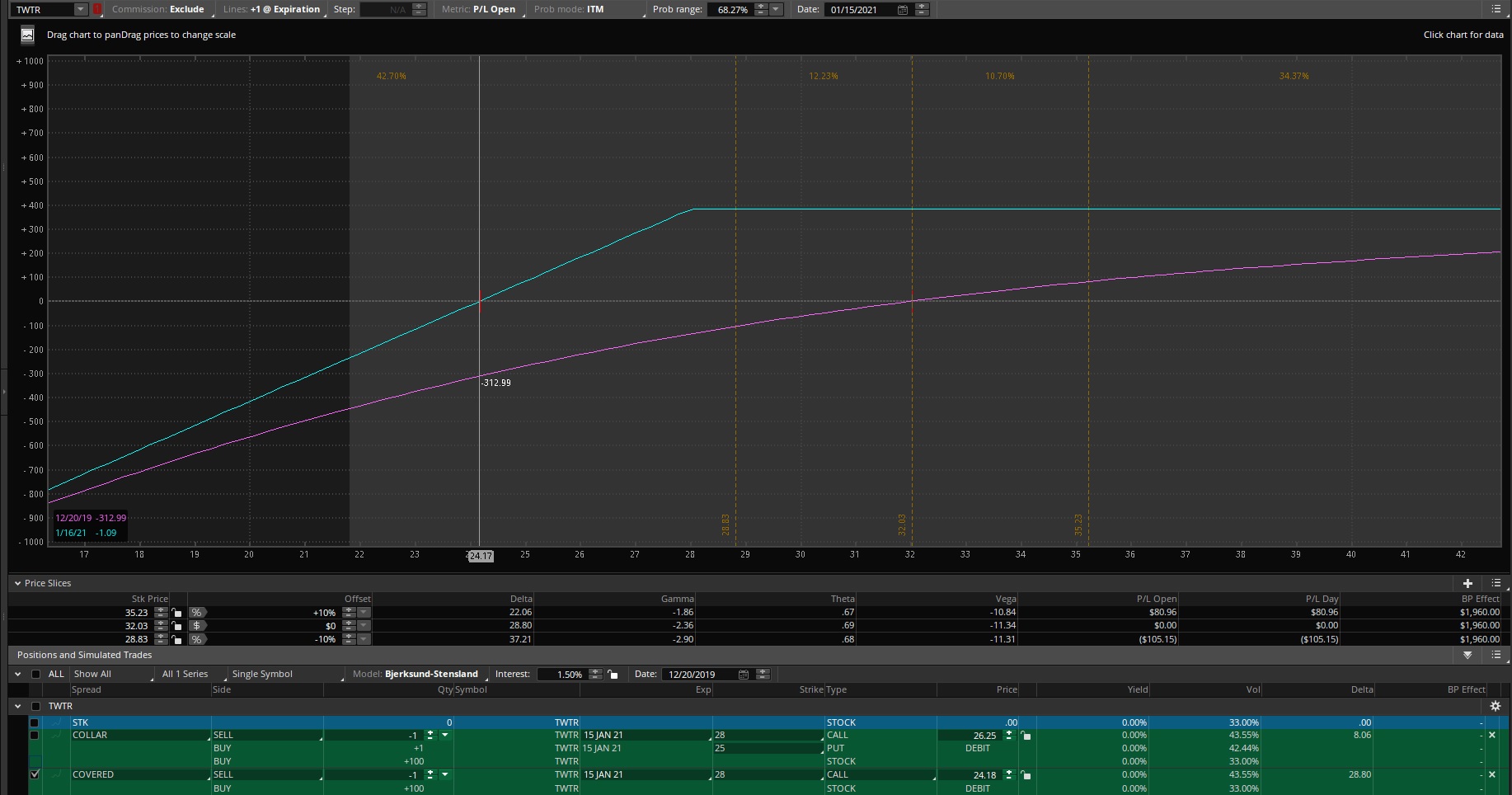Screen dimensions: 1512x795
Task: Click the lock icon beside 35.23 stock price
Action: 176,613
